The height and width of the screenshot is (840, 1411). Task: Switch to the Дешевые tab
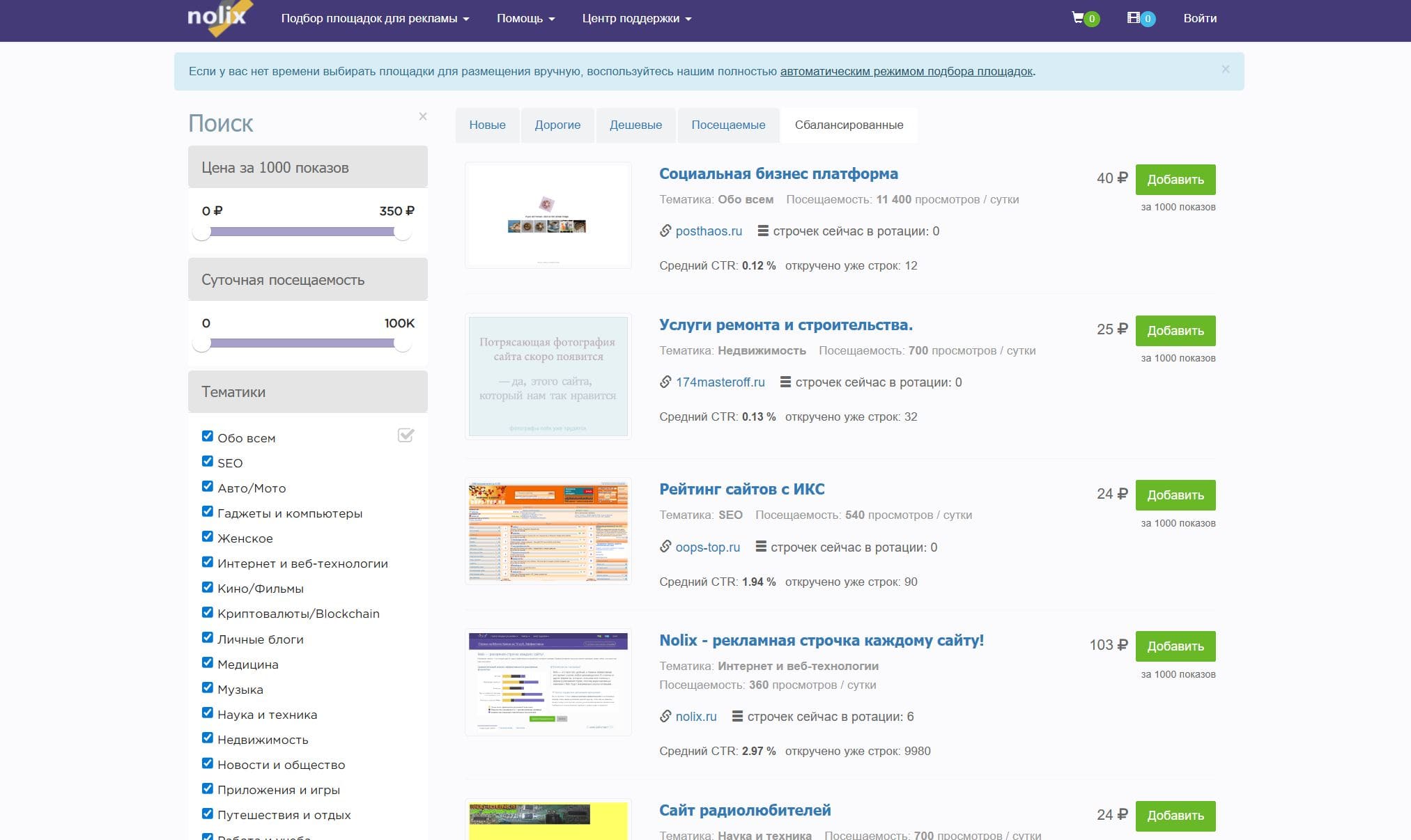635,125
